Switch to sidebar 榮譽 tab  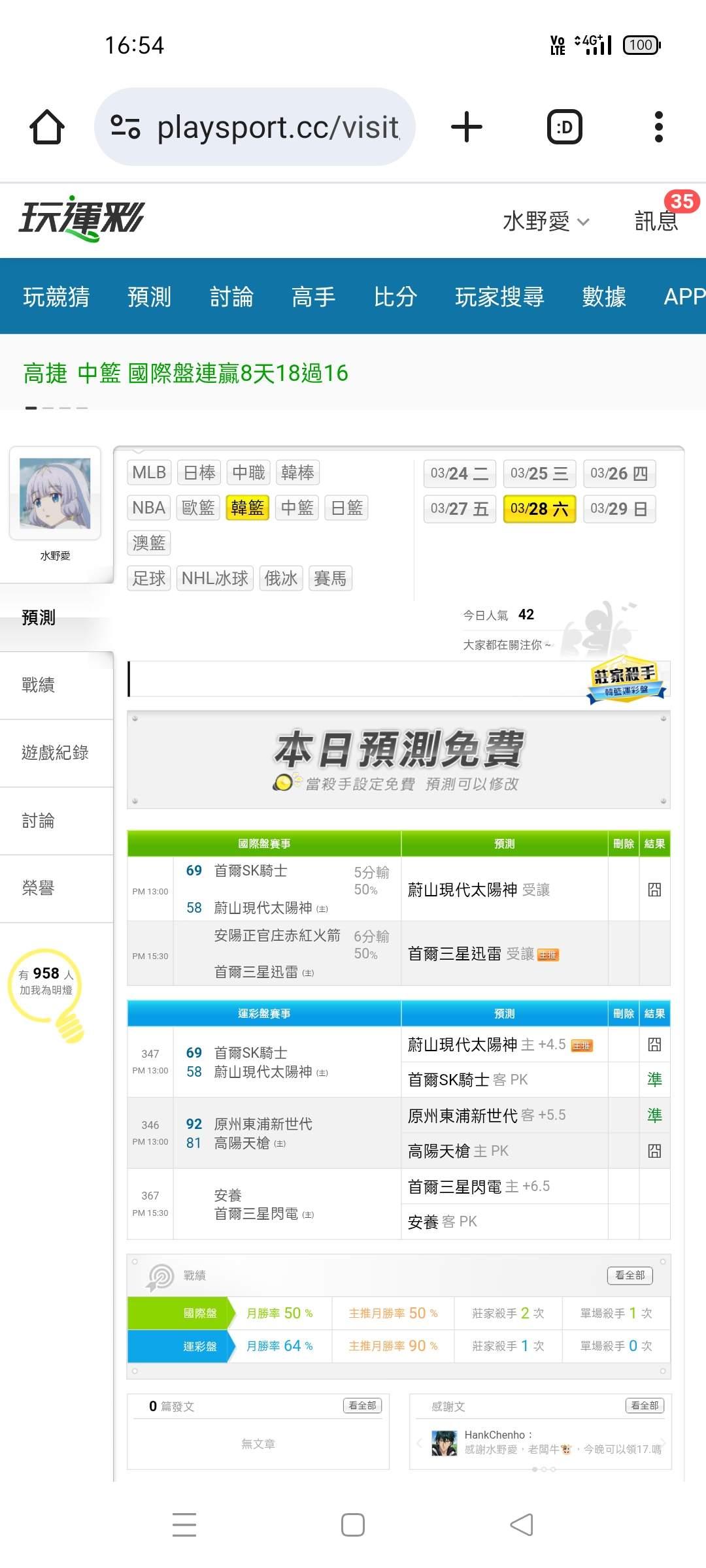pos(56,889)
